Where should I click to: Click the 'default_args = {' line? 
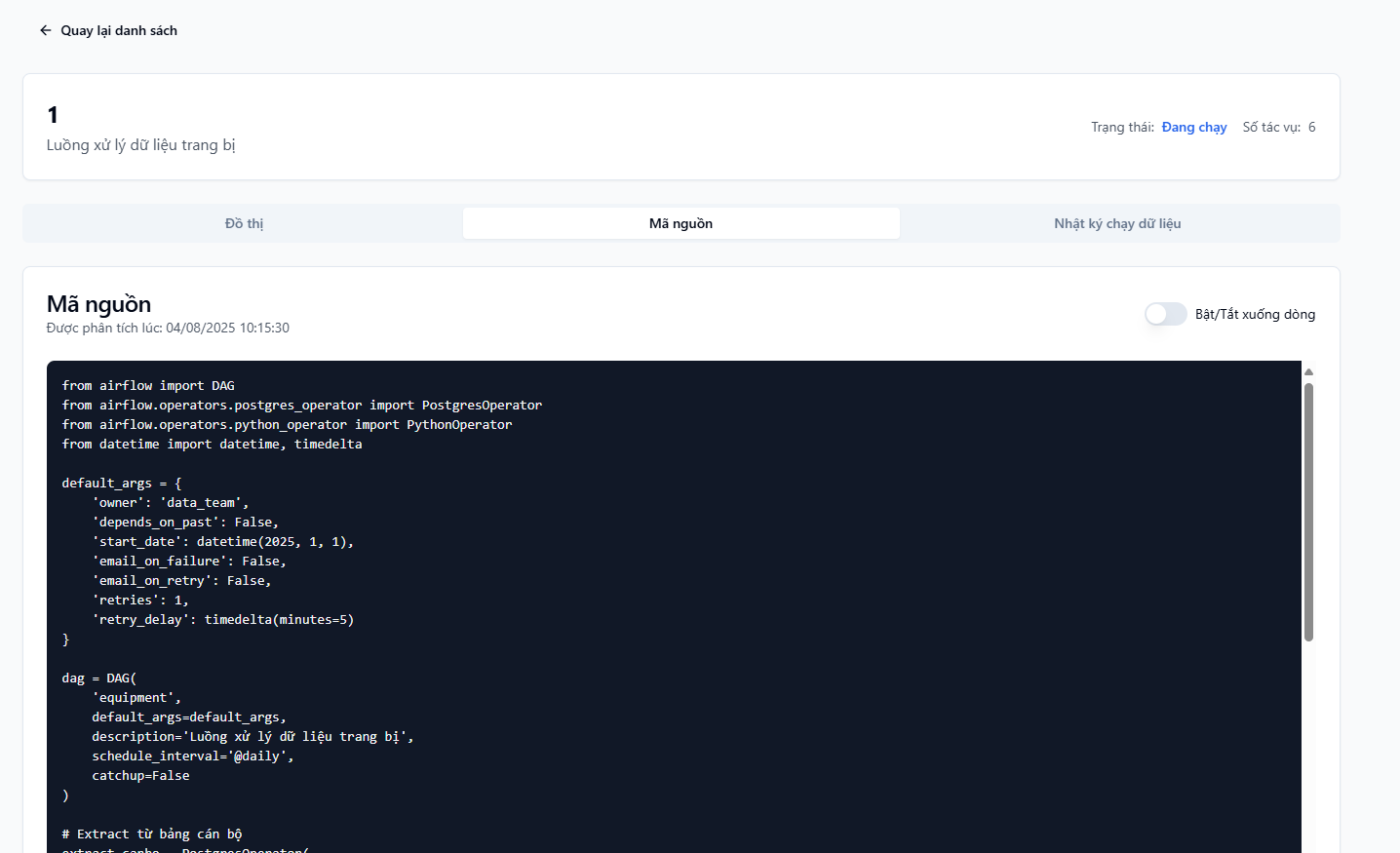point(122,484)
